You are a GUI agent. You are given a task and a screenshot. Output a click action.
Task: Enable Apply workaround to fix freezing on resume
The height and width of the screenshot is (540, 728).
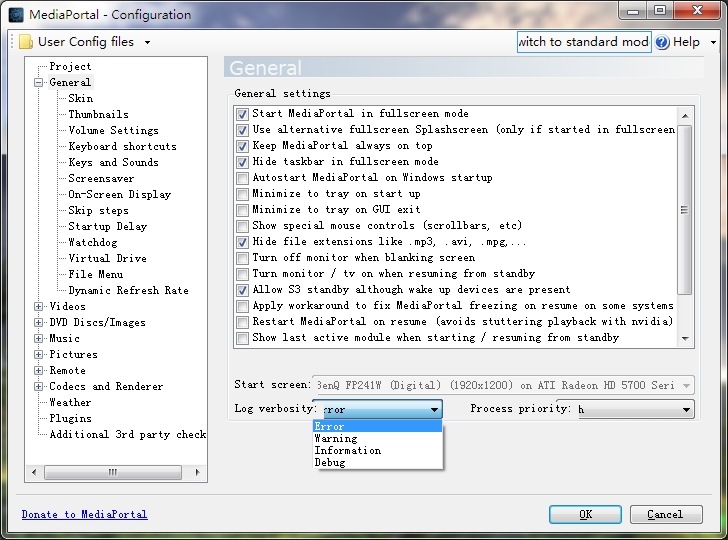click(x=242, y=306)
